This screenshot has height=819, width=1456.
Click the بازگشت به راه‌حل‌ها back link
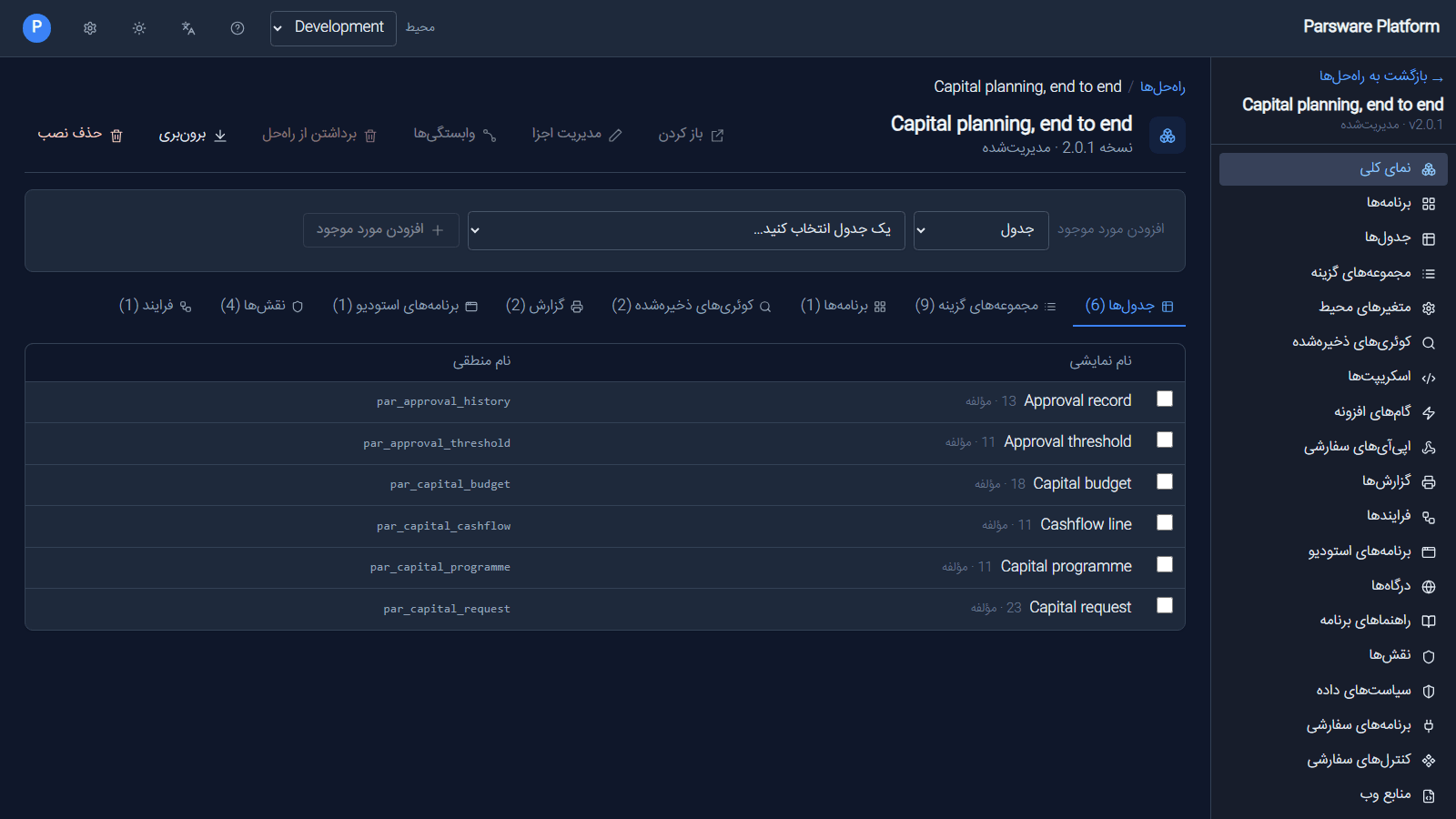1381,76
